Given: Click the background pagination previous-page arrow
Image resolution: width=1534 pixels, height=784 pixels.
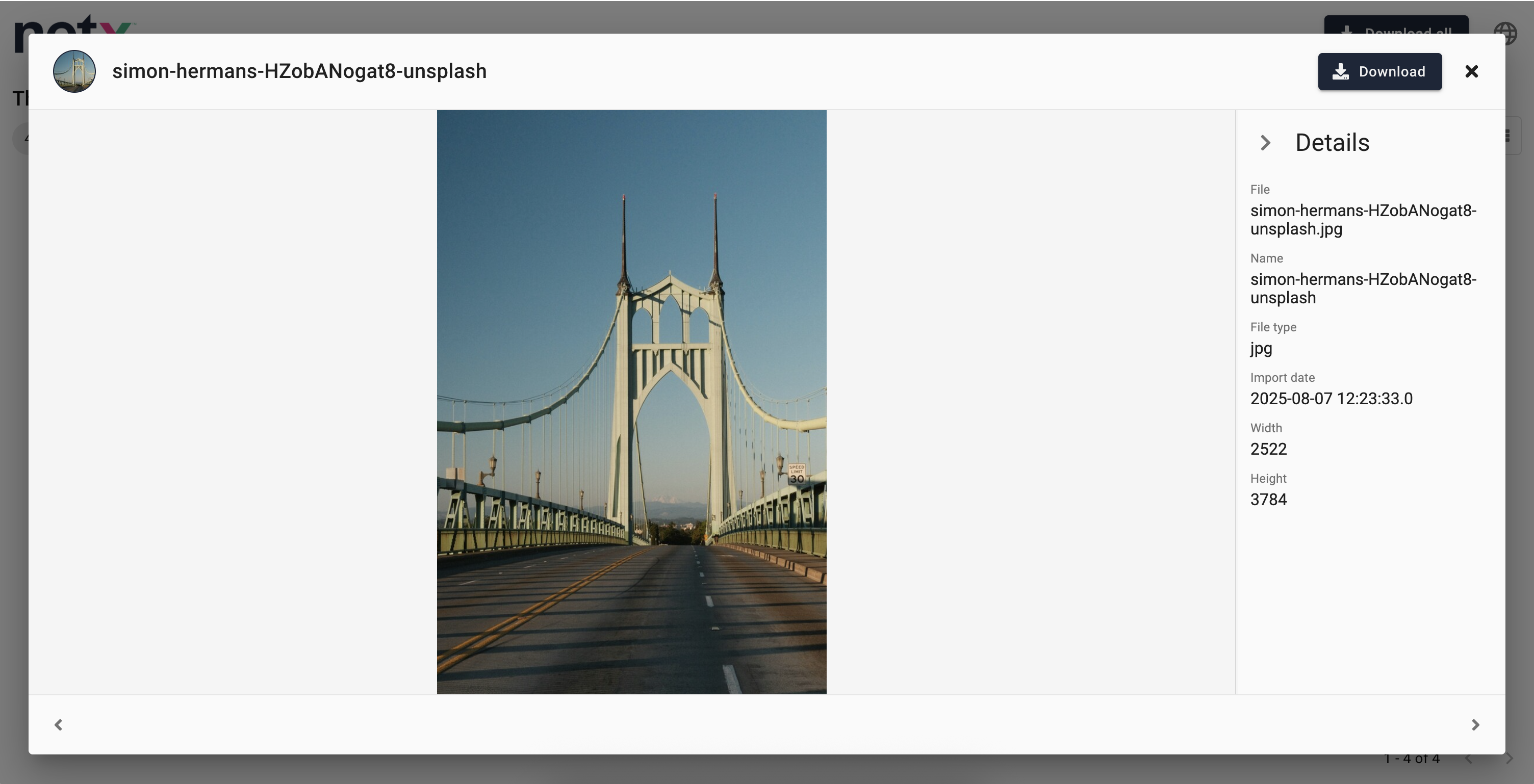Looking at the screenshot, I should [1469, 759].
